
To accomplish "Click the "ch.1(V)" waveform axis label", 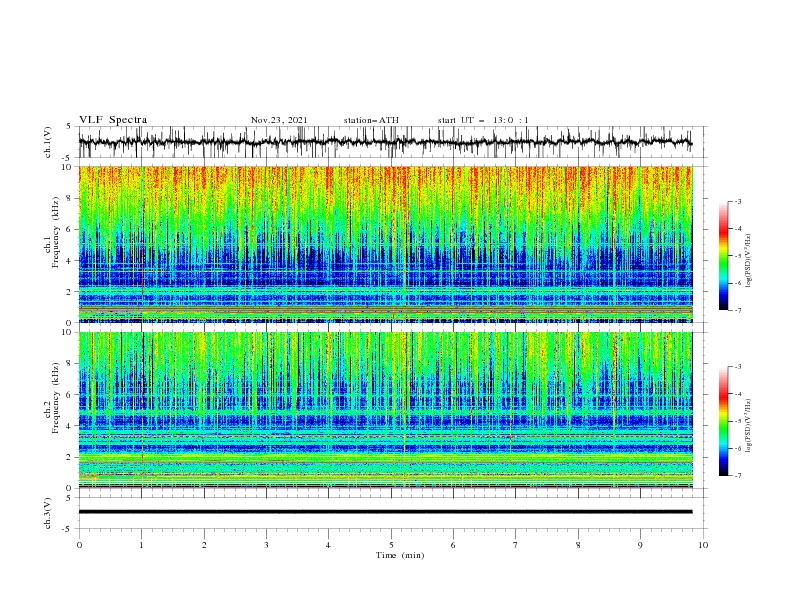I will (48, 142).
